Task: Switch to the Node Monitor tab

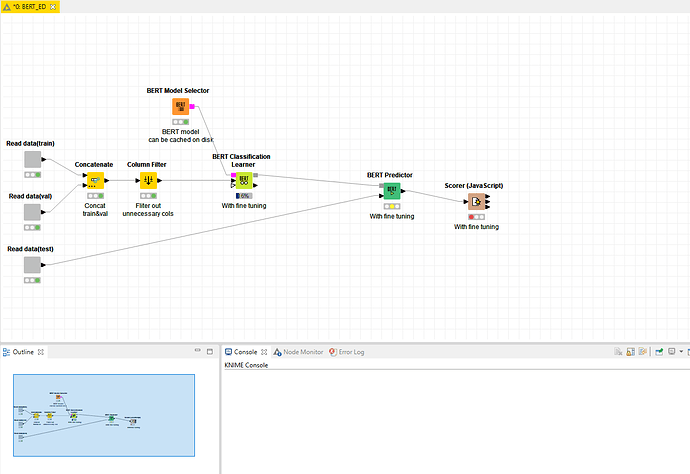Action: point(298,352)
